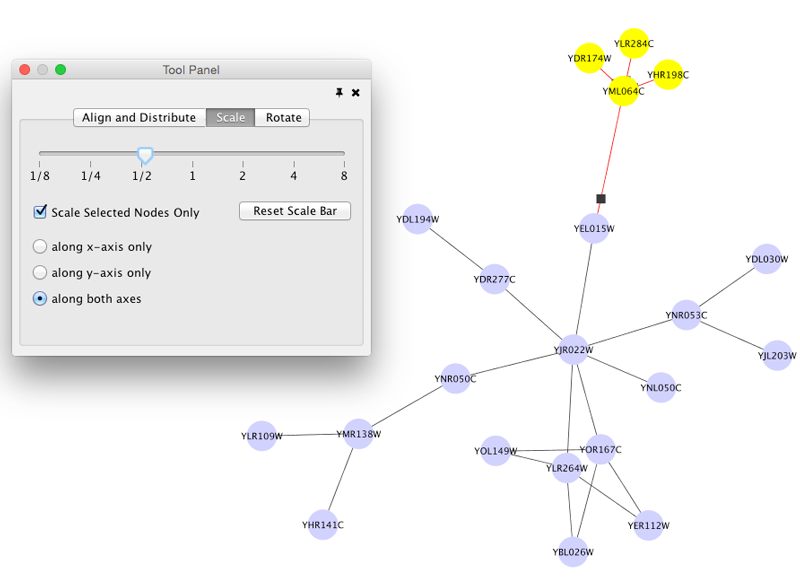Open the Rotate tab
Image resolution: width=800 pixels, height=586 pixels.
coord(283,118)
